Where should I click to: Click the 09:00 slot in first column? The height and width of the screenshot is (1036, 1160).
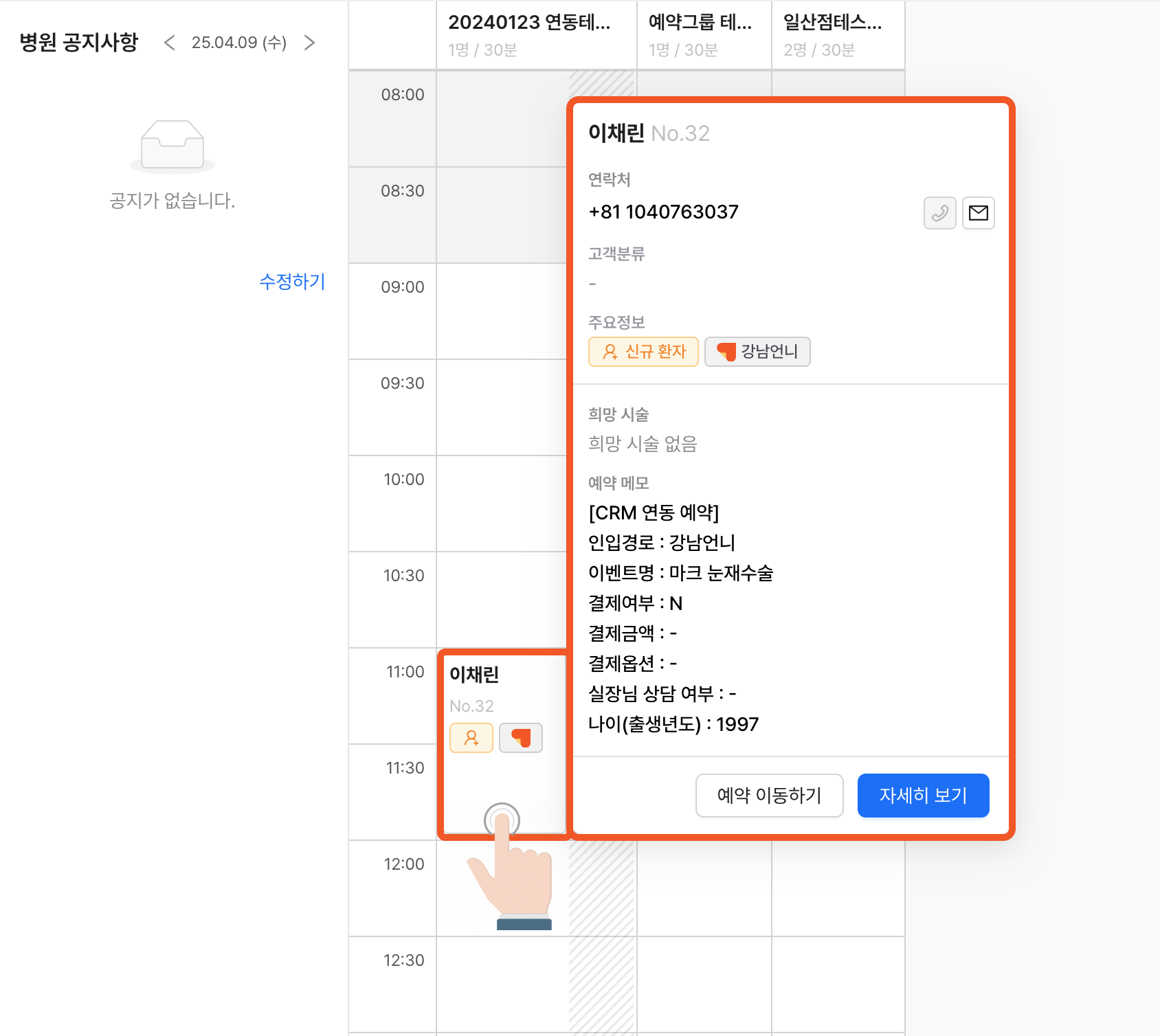(x=502, y=311)
